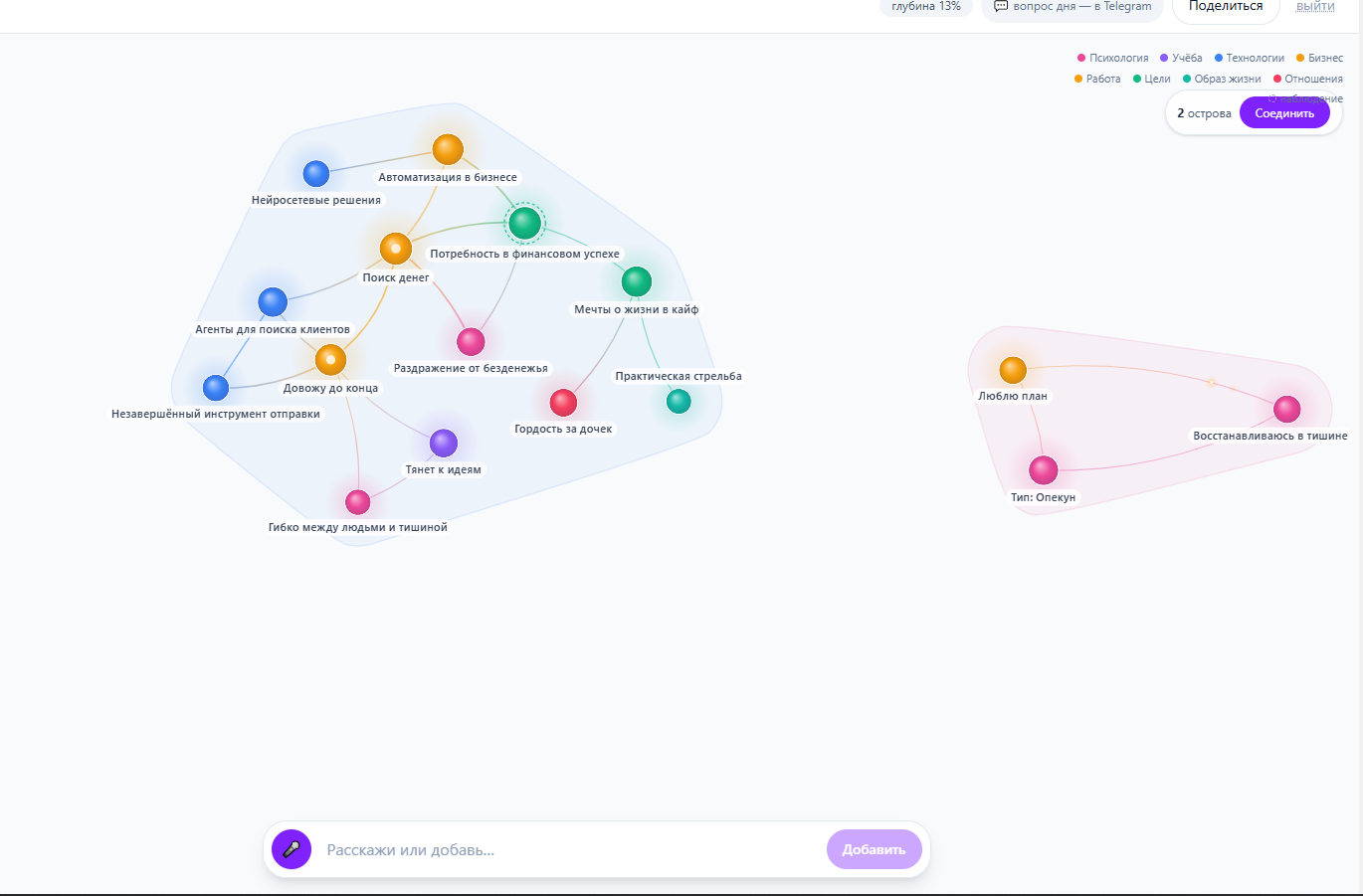Click the глубина 13% indicator

tap(926, 7)
